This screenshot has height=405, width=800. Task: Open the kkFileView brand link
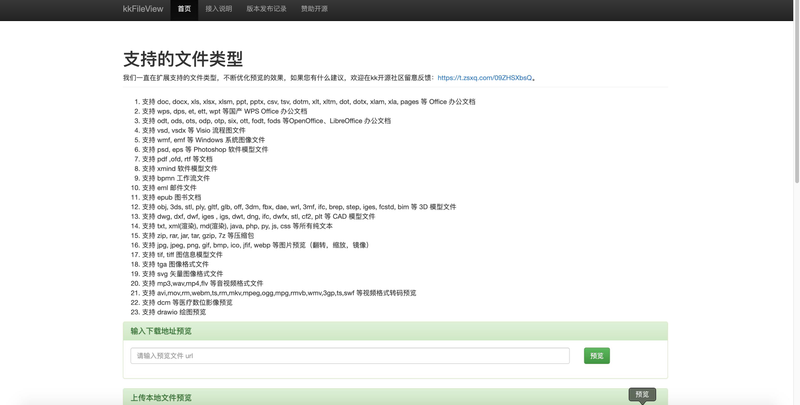[143, 9]
